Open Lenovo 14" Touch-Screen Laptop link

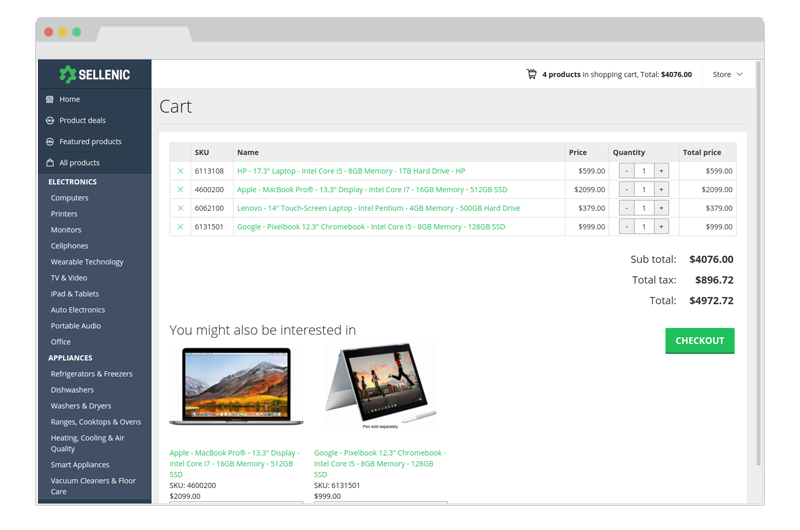[x=379, y=208]
